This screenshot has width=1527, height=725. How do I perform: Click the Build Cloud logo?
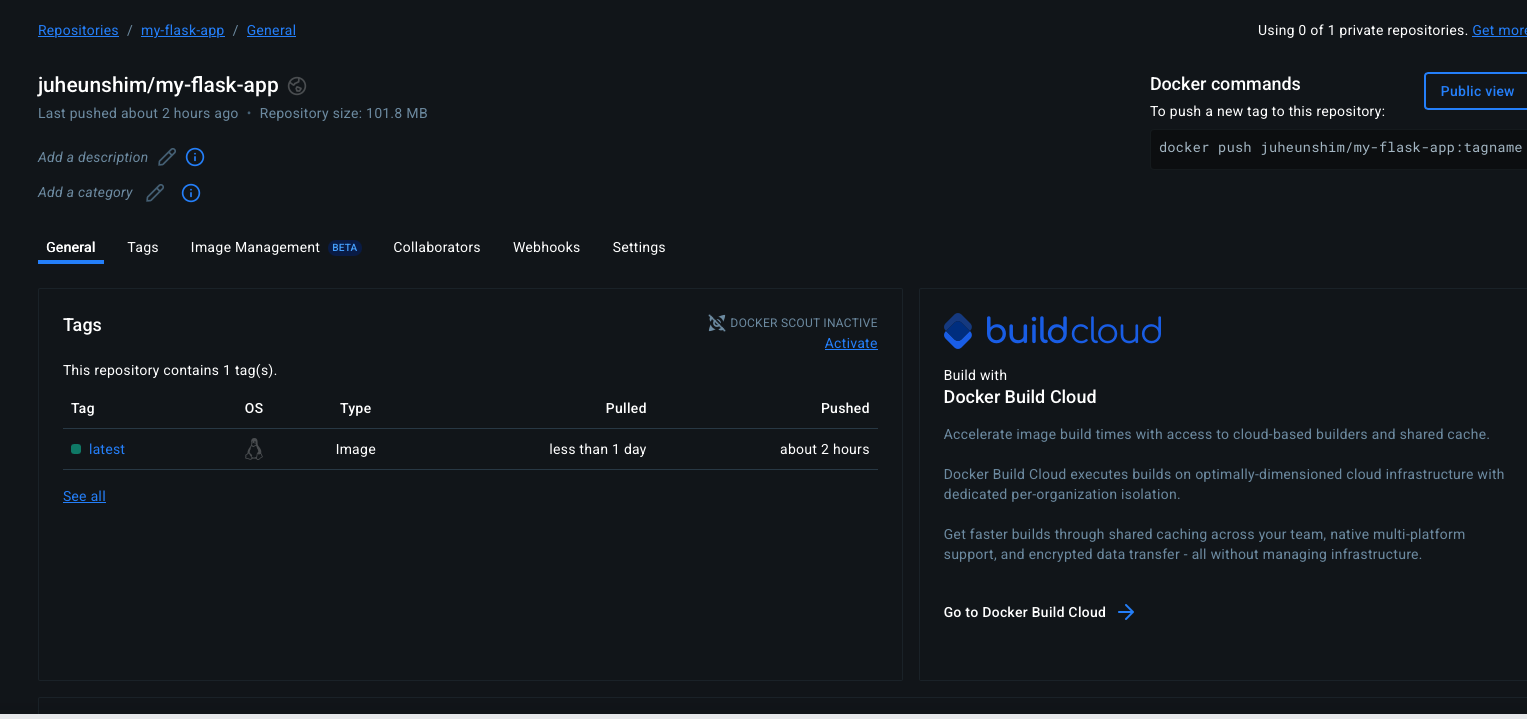click(x=1052, y=330)
